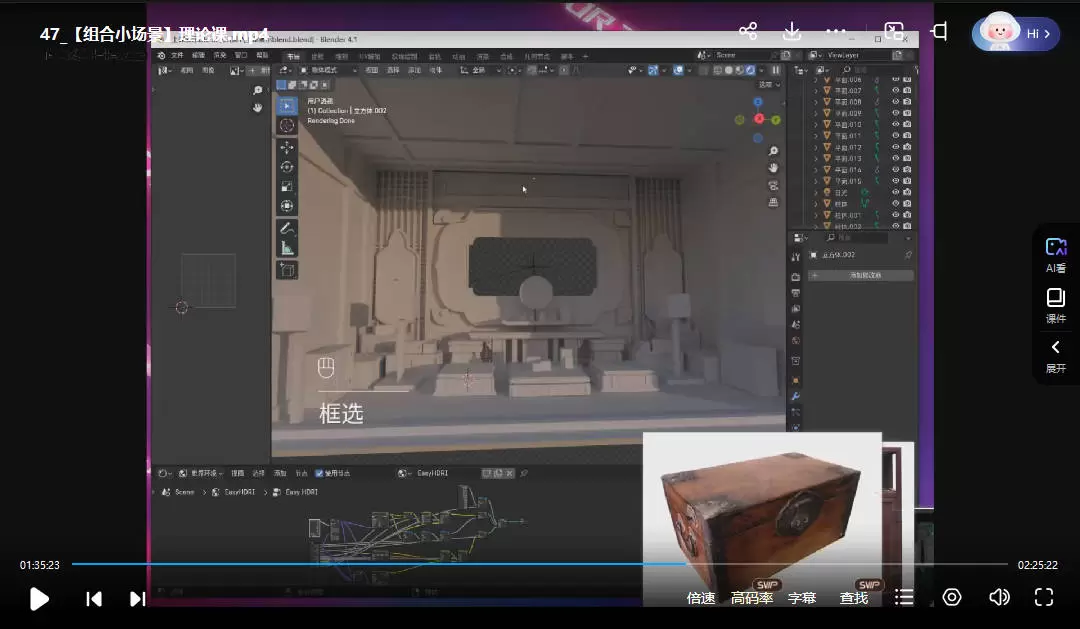Open the viewport 选项 dropdown
1080x629 pixels.
tap(769, 85)
